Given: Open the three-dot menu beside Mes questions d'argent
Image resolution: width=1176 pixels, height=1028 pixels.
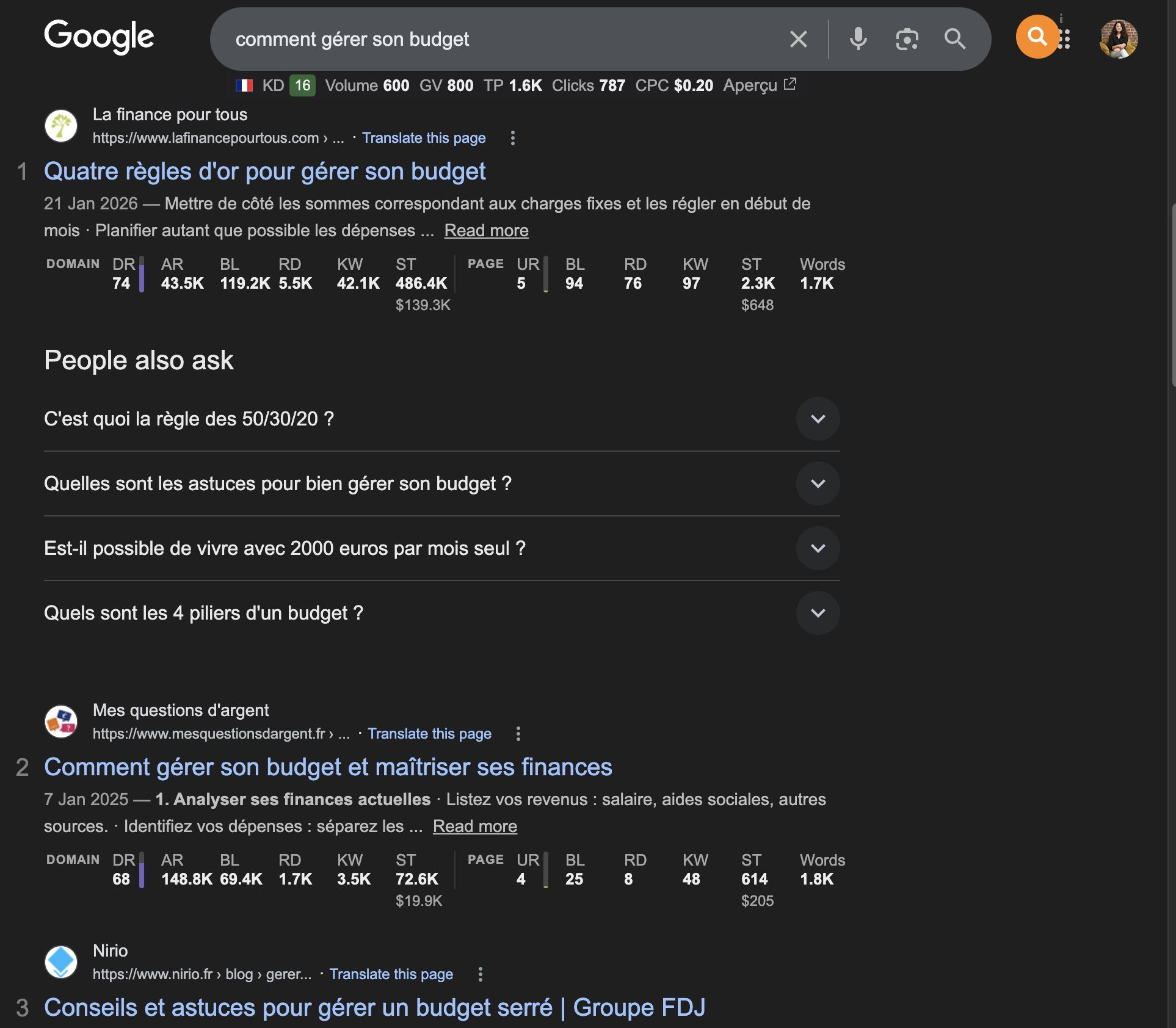Looking at the screenshot, I should click(518, 733).
